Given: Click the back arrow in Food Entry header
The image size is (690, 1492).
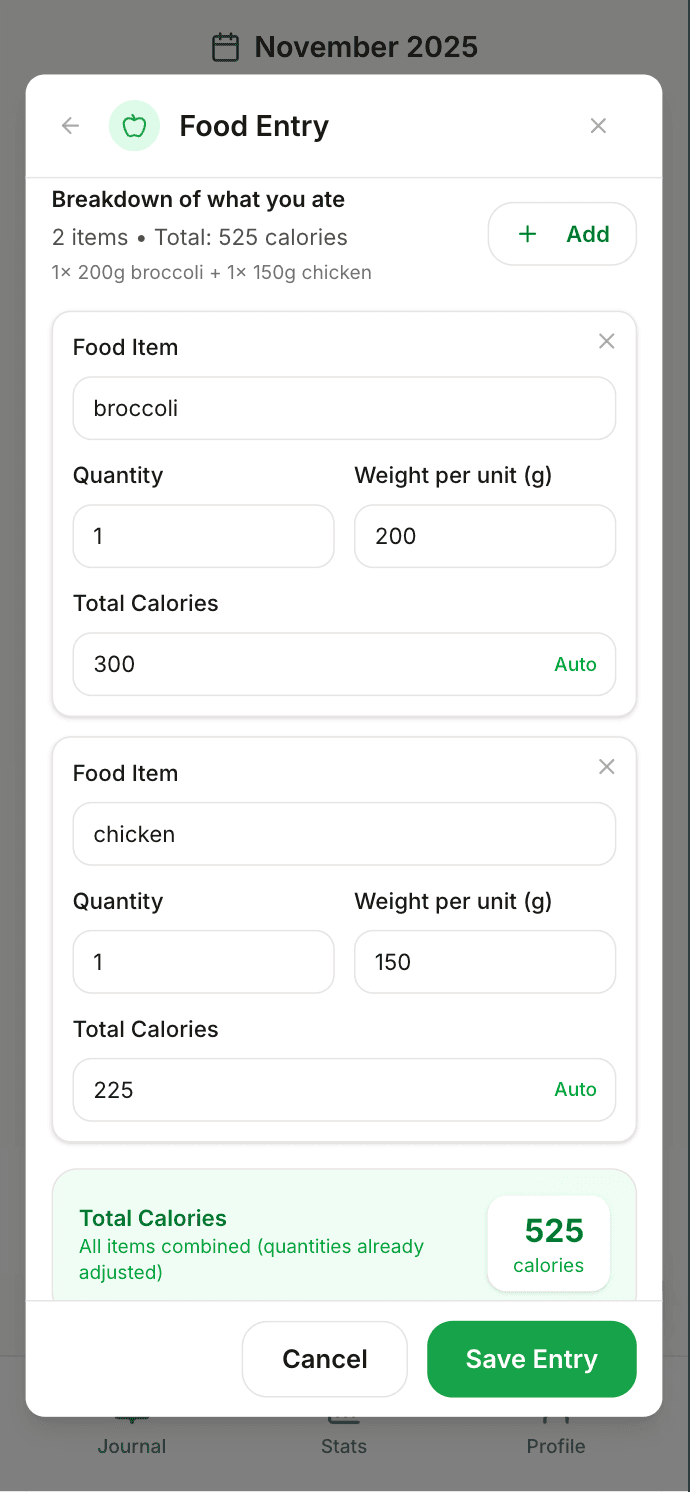Looking at the screenshot, I should 69,125.
